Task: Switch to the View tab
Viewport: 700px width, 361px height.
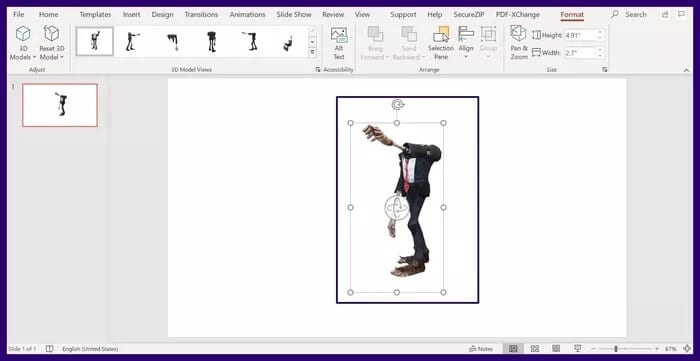Action: point(362,14)
